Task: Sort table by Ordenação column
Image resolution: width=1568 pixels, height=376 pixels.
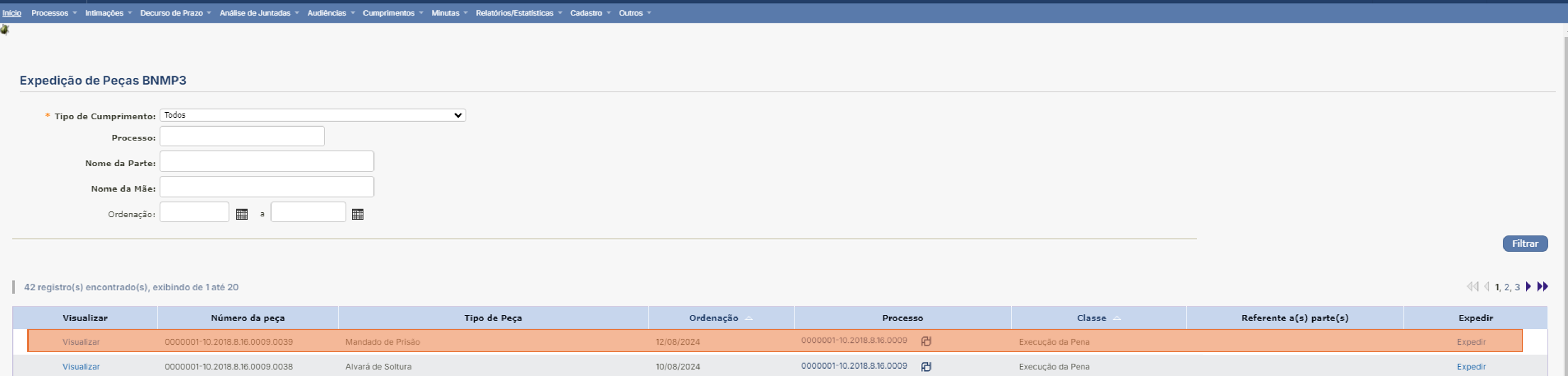Action: [x=721, y=318]
